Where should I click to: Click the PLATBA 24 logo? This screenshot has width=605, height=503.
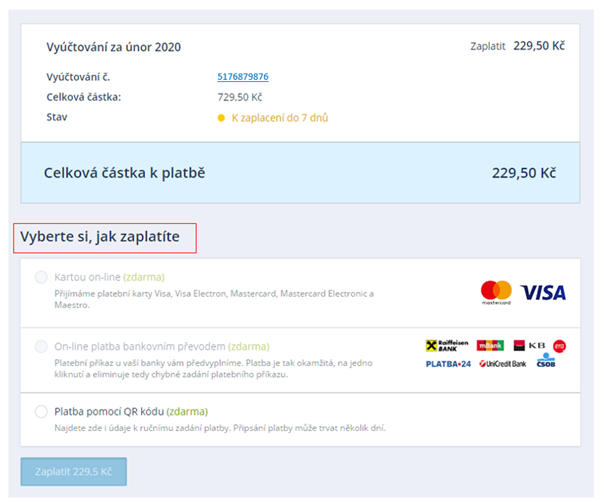tap(448, 363)
